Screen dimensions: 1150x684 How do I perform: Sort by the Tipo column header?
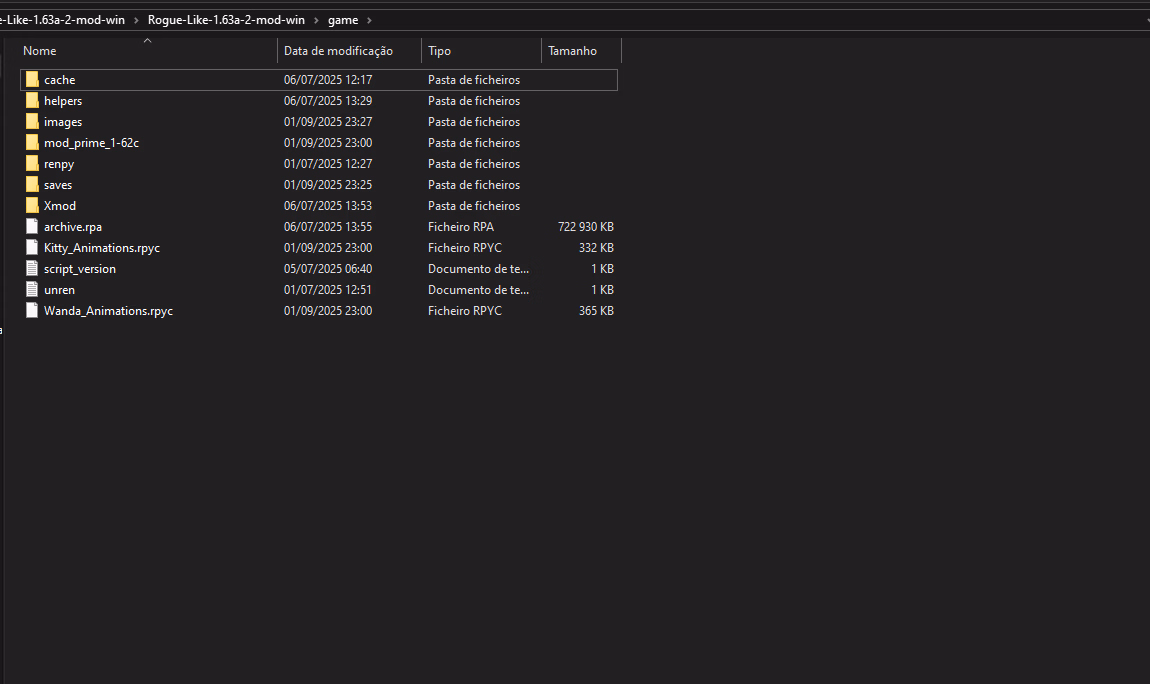[439, 51]
